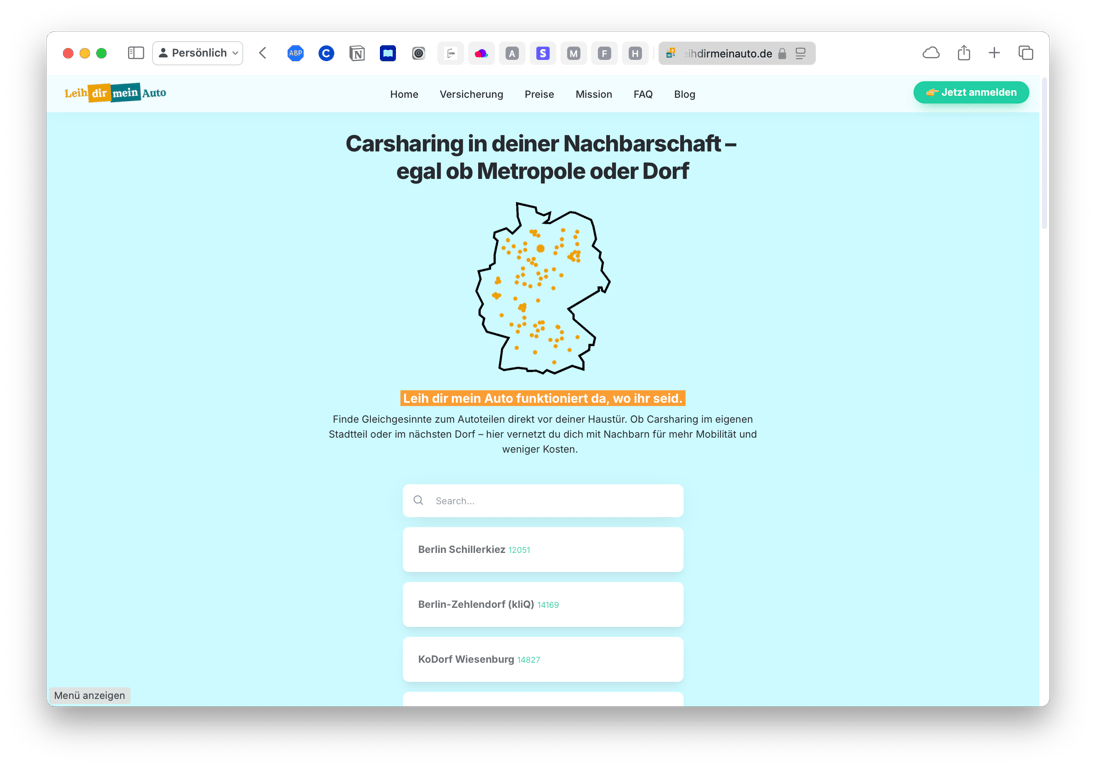Click the Share icon in Safari toolbar
Screen dimensions: 1096x768
[x=963, y=53]
